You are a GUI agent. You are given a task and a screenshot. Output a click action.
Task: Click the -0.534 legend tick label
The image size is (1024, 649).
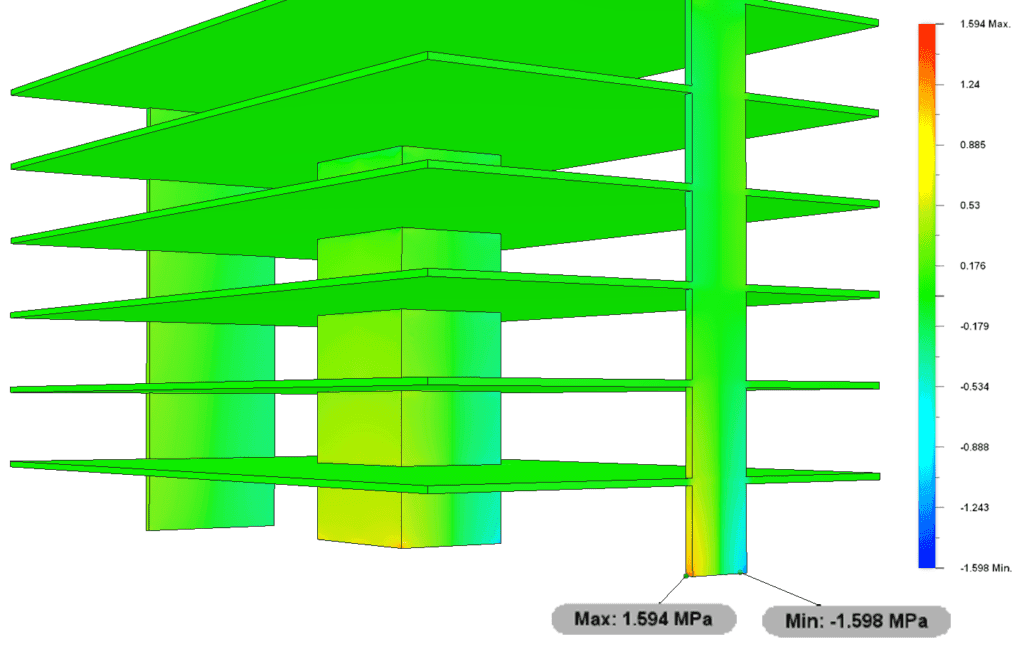tap(974, 387)
